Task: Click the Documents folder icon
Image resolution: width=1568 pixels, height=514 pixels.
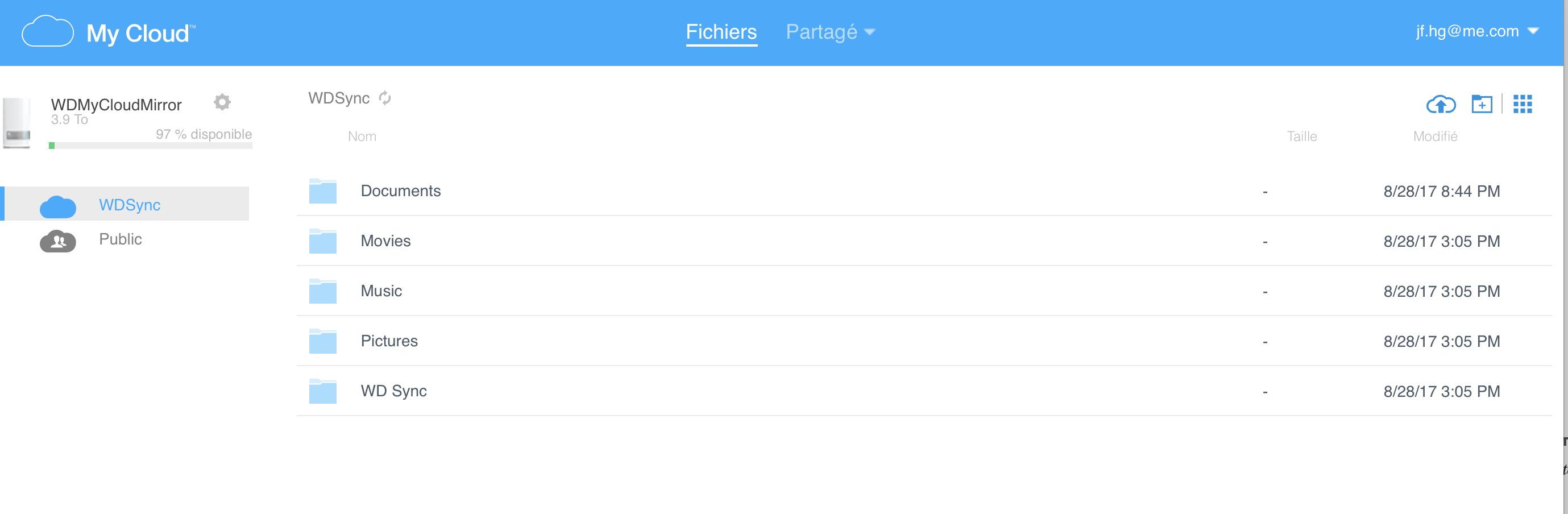Action: point(322,191)
